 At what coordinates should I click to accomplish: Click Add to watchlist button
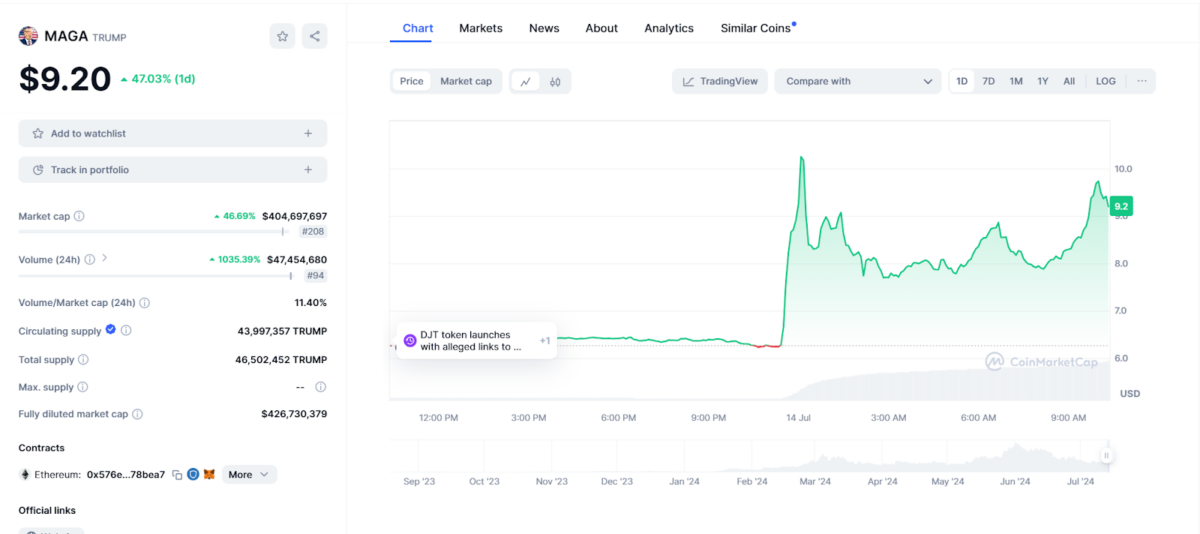(x=173, y=133)
